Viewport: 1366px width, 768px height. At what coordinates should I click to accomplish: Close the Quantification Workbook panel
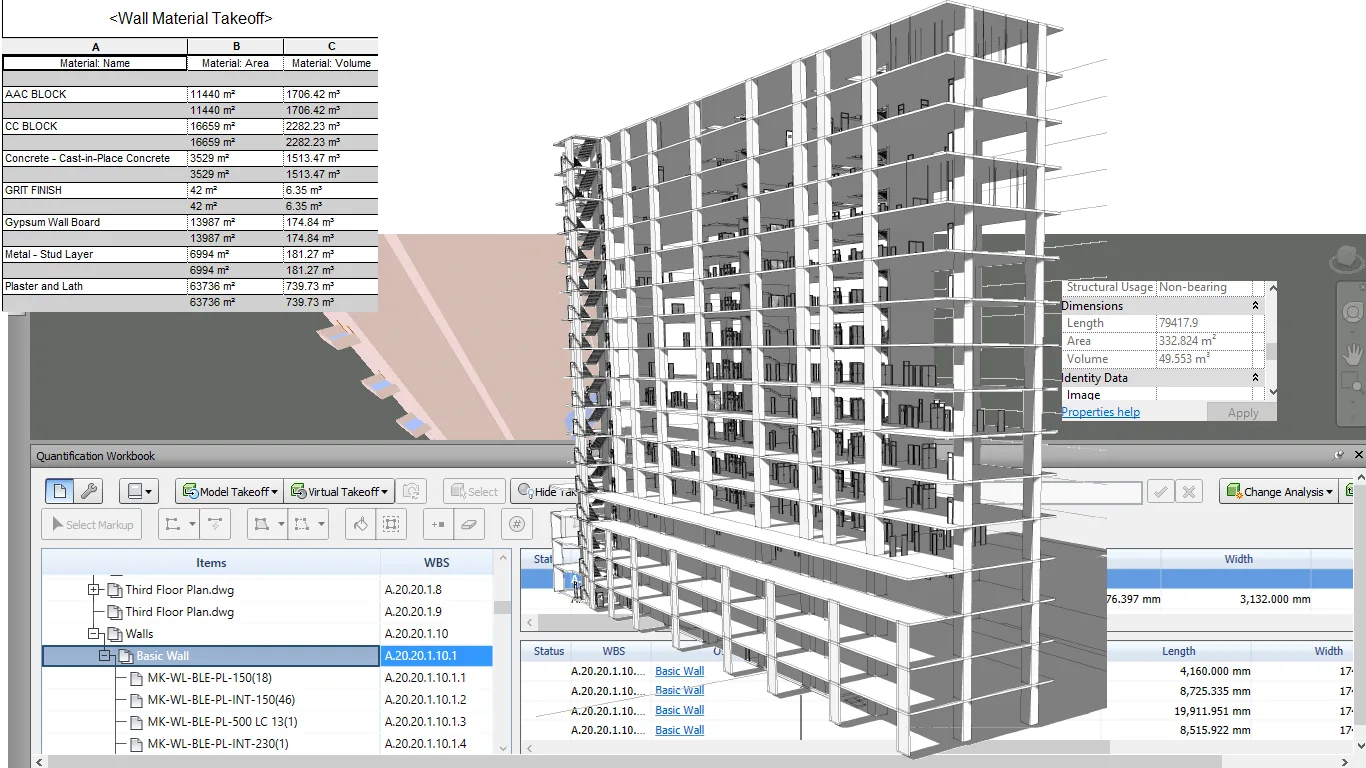1358,455
